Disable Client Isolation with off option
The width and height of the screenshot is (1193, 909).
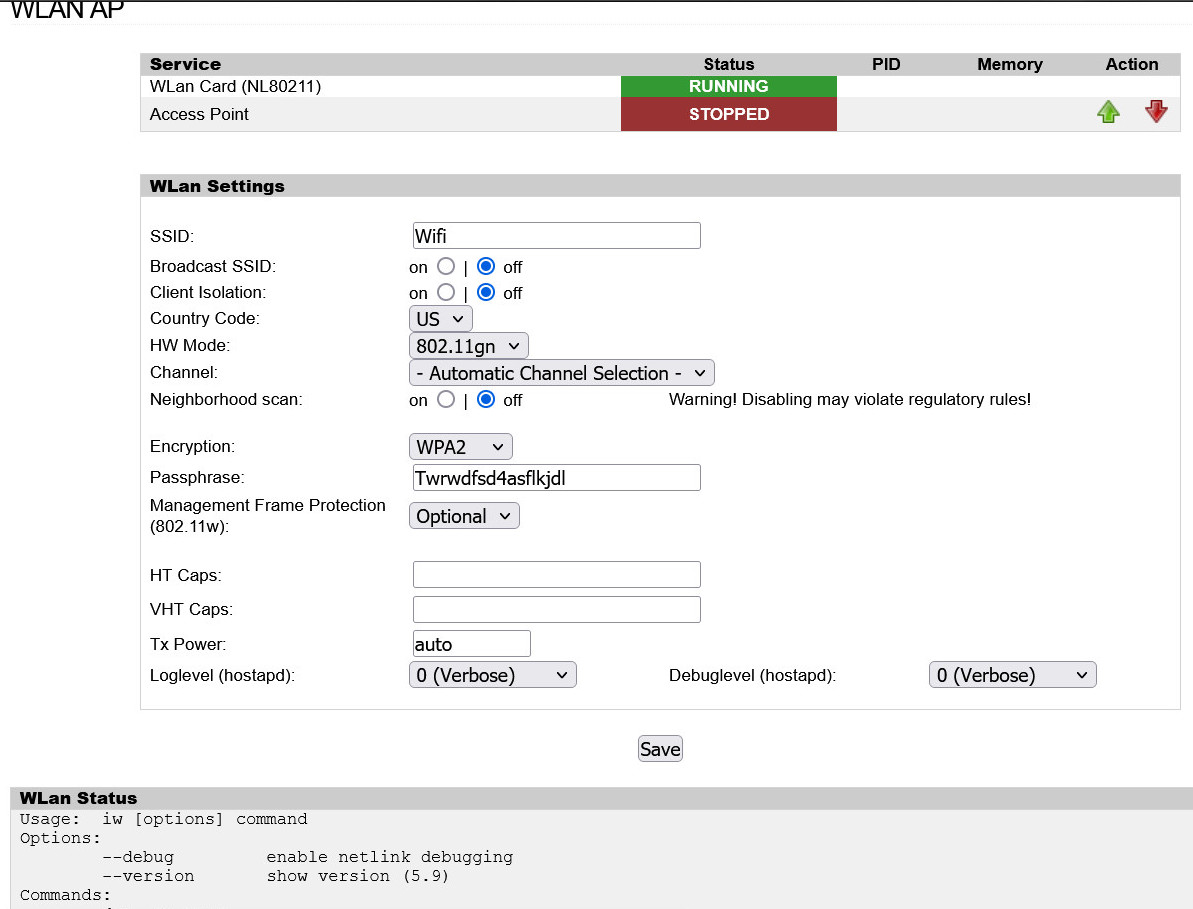tap(485, 292)
